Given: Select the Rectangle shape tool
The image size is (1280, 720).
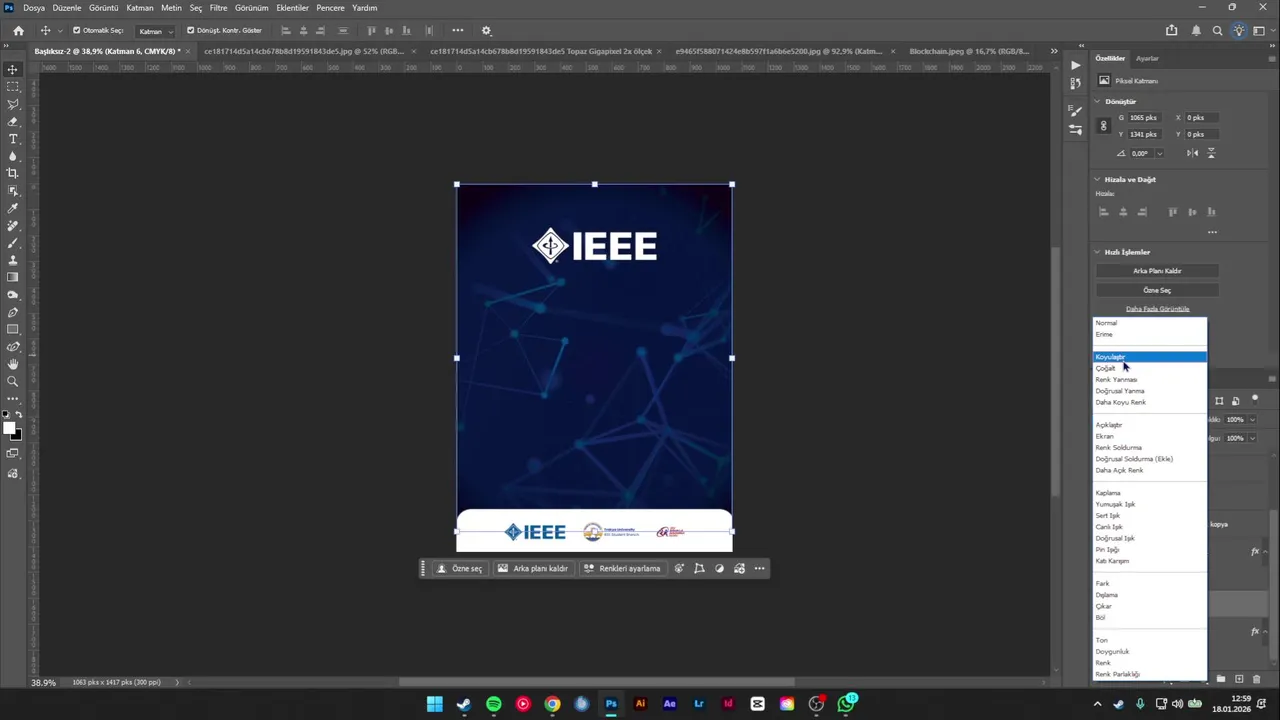Looking at the screenshot, I should coord(13,329).
